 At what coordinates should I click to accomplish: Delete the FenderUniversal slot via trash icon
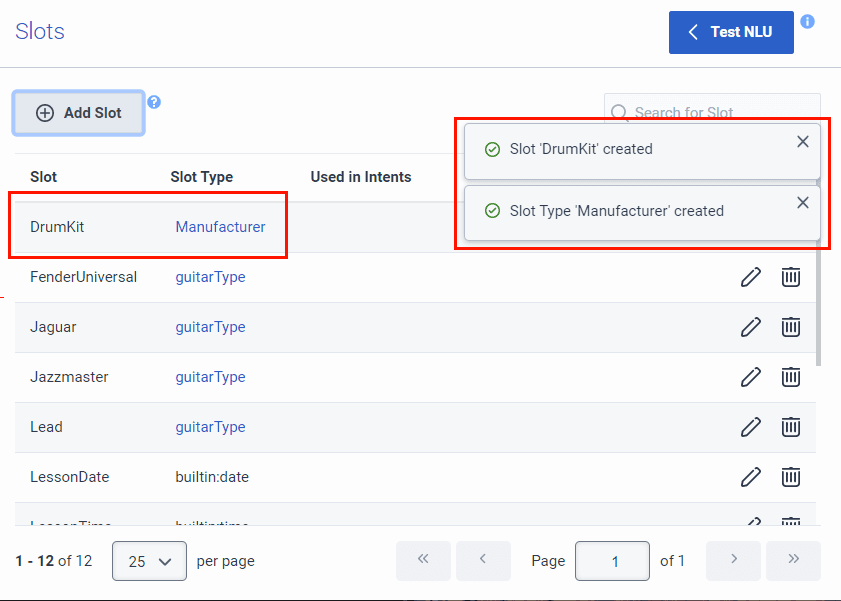click(790, 277)
